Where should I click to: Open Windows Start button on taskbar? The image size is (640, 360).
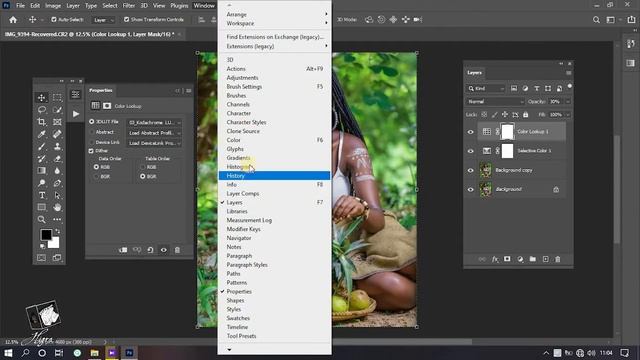8,353
